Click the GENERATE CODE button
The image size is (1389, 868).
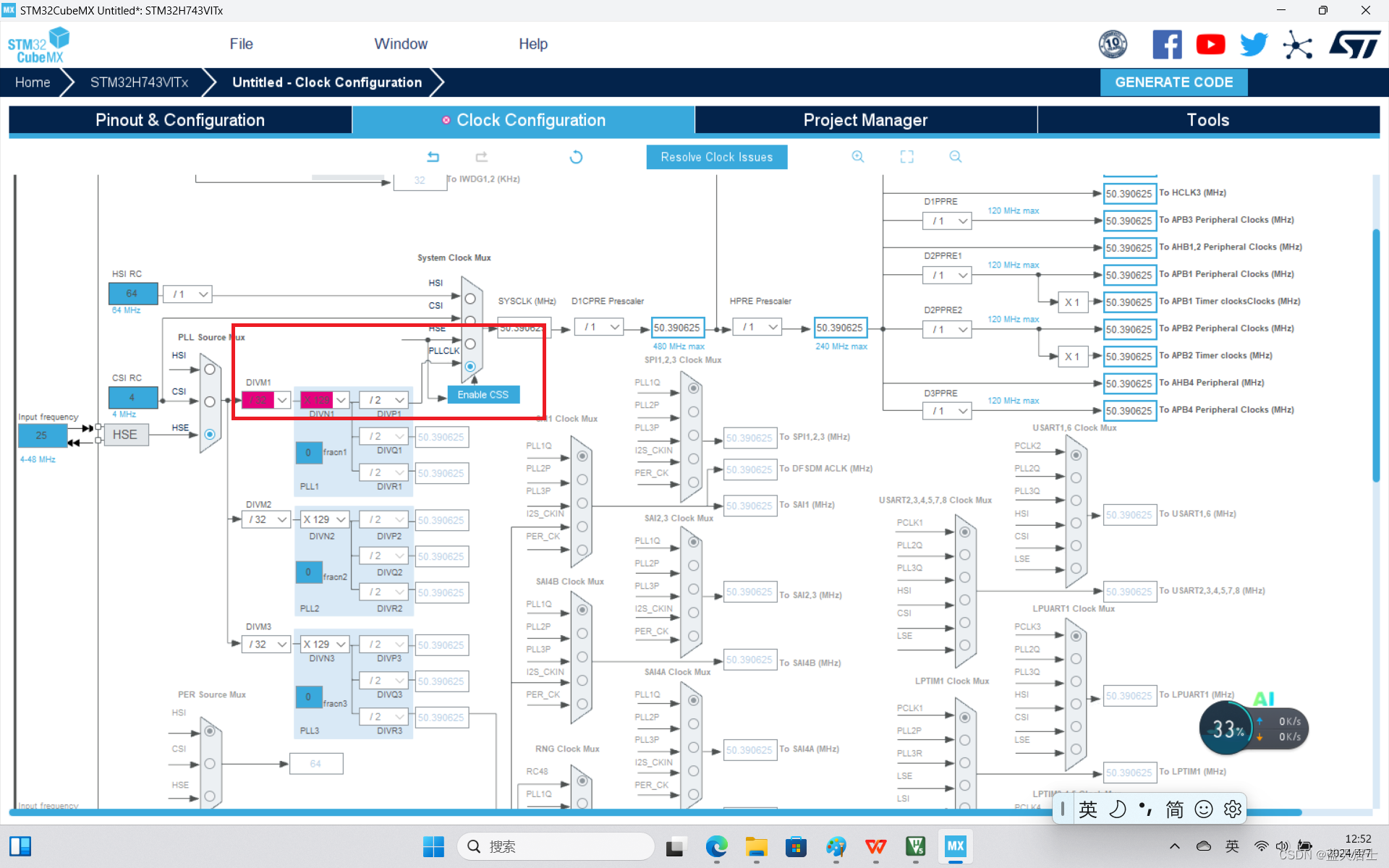(x=1173, y=82)
